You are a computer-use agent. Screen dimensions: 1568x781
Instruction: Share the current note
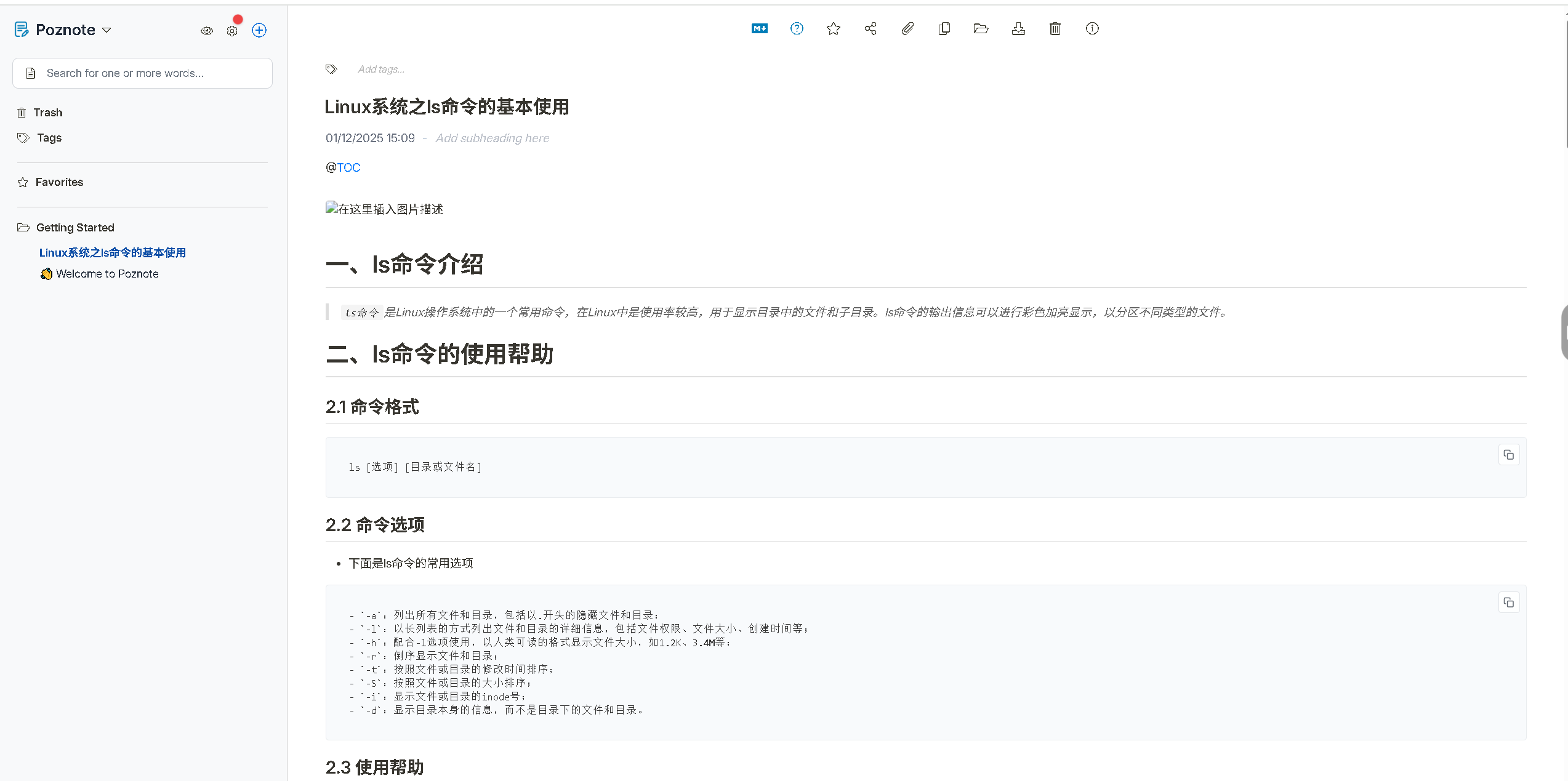(x=870, y=28)
